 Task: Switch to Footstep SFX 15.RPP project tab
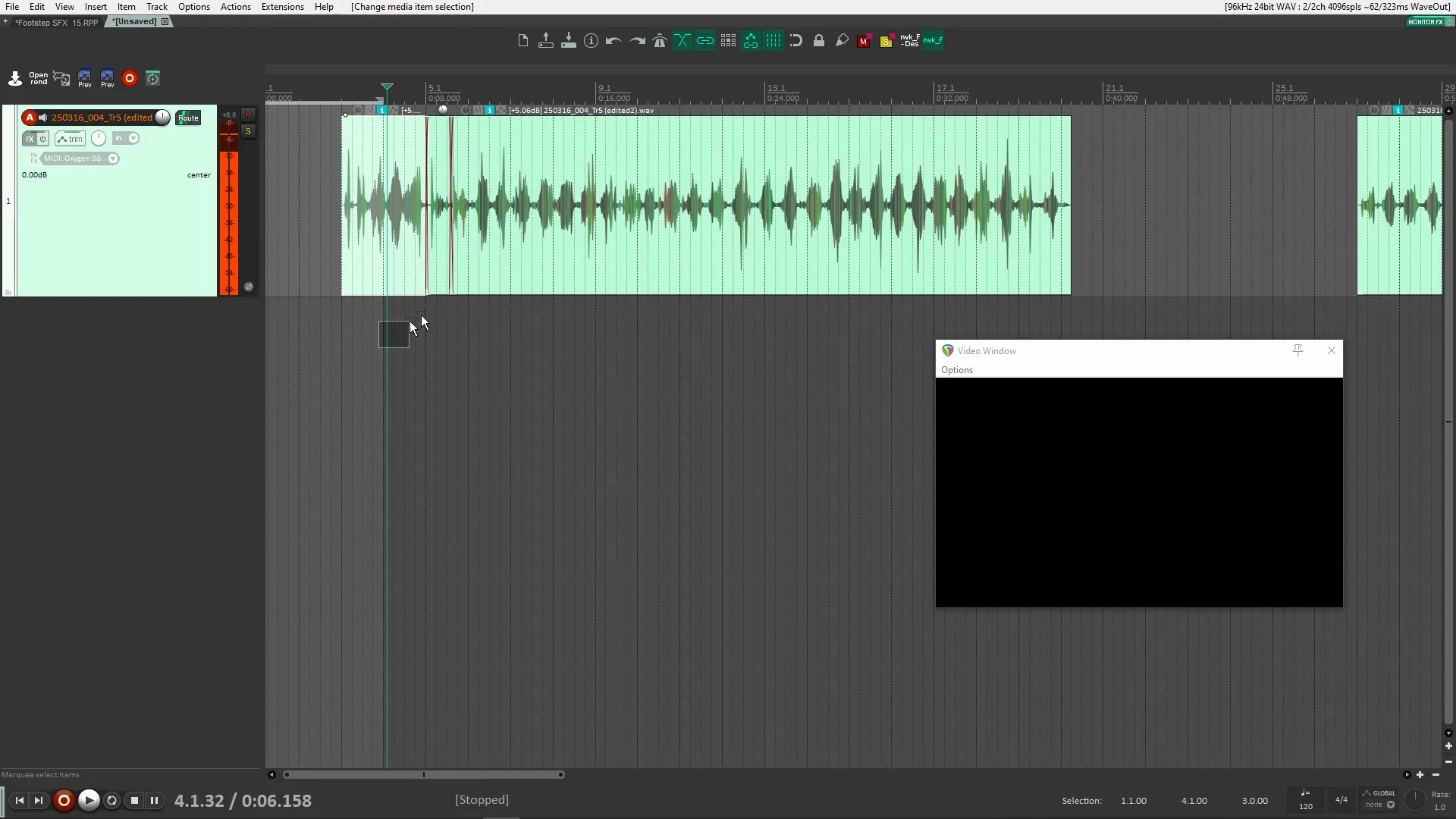56,22
